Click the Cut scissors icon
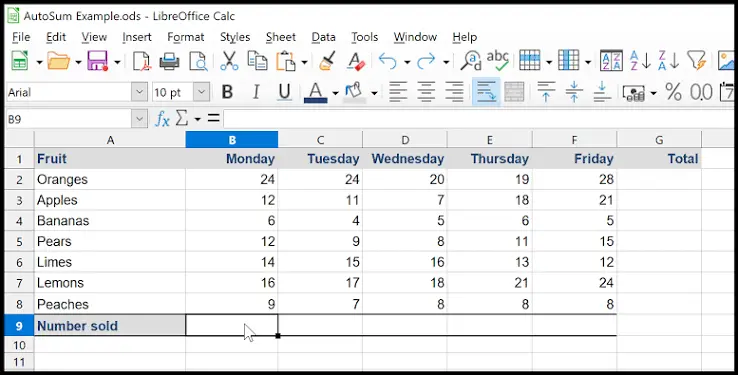 [x=229, y=61]
